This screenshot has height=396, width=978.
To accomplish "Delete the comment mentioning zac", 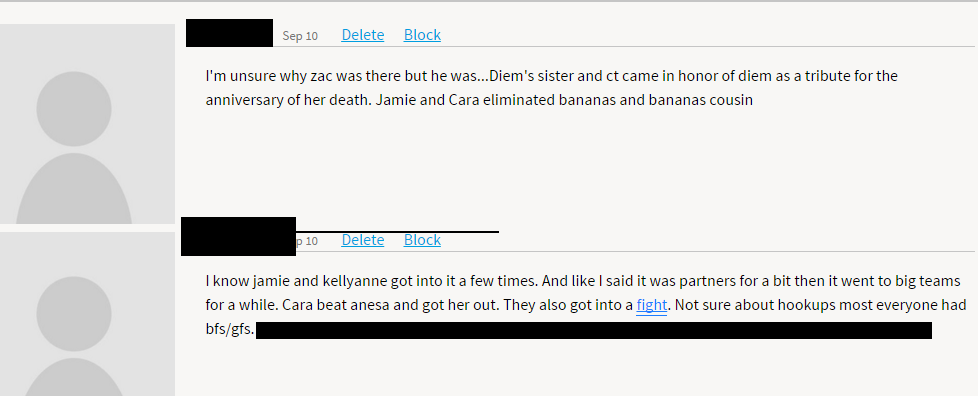I will click(362, 35).
